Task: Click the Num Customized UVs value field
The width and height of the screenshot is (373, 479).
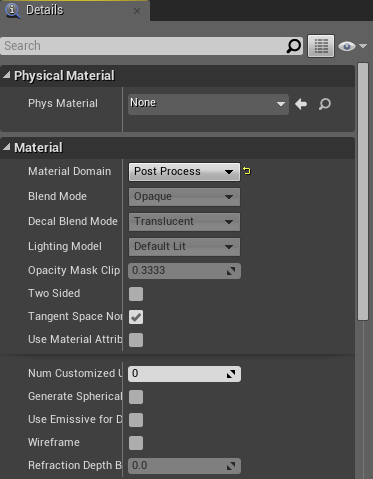Action: (184, 374)
